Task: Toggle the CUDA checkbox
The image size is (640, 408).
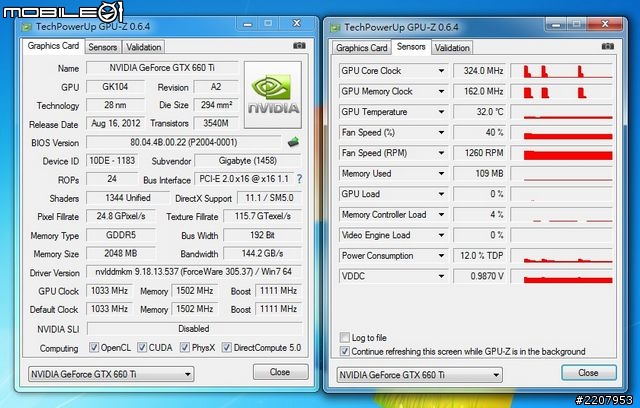Action: [142, 347]
